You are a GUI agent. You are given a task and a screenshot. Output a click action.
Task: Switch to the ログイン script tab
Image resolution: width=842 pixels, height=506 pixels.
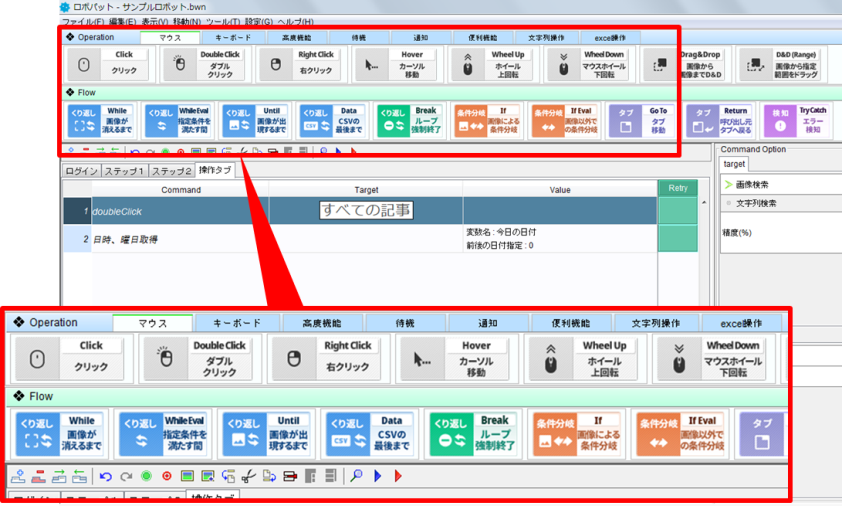81,171
